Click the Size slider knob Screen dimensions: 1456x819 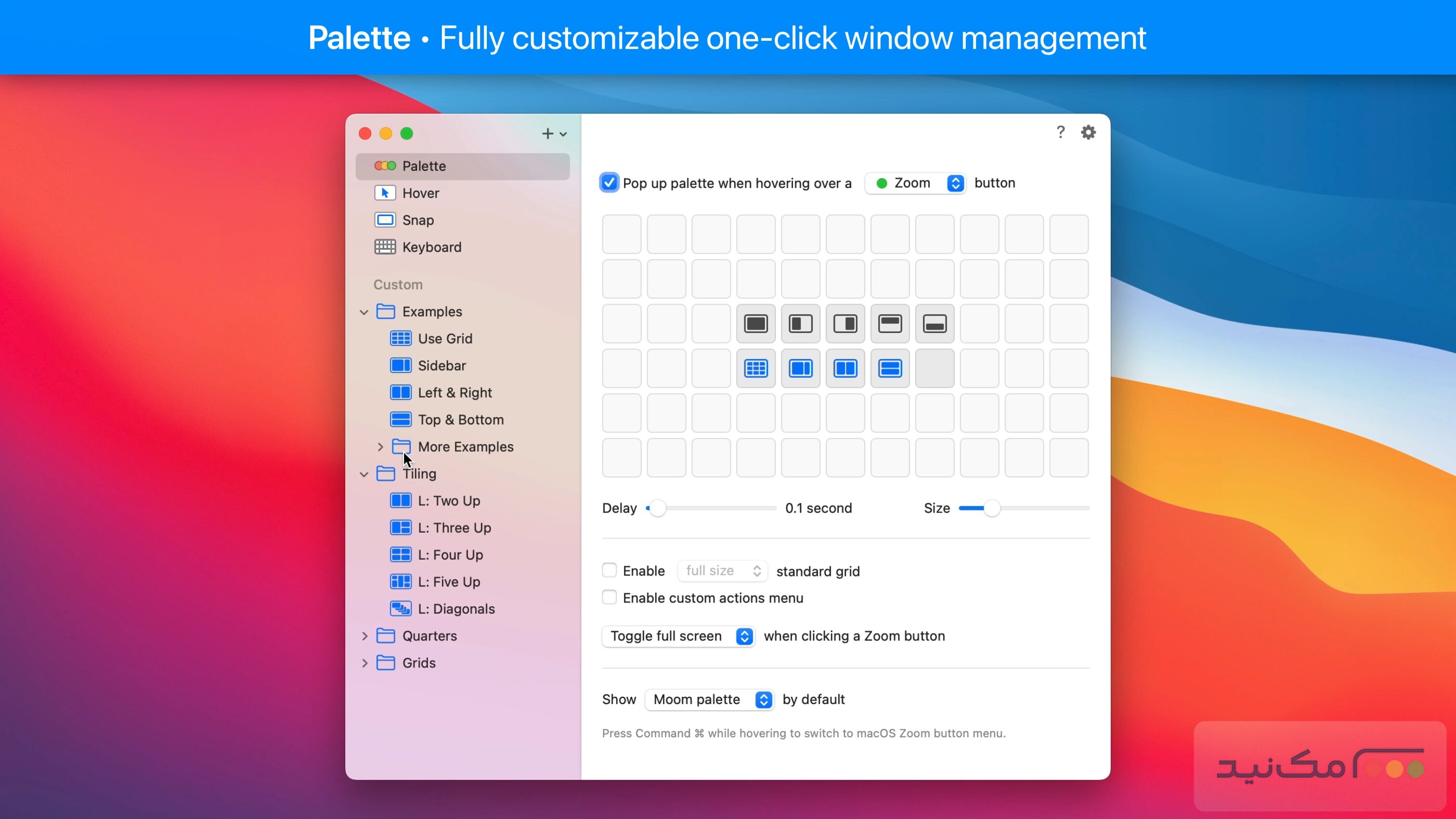pos(991,508)
